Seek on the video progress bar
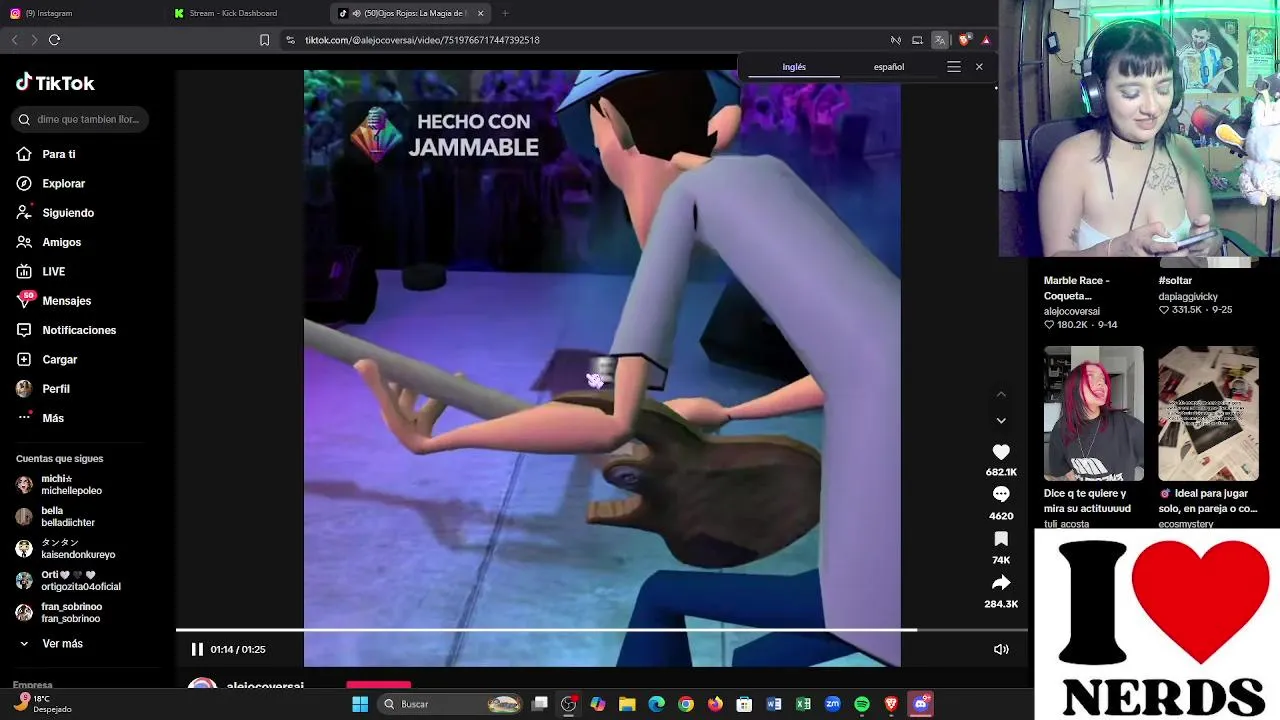 [x=602, y=630]
